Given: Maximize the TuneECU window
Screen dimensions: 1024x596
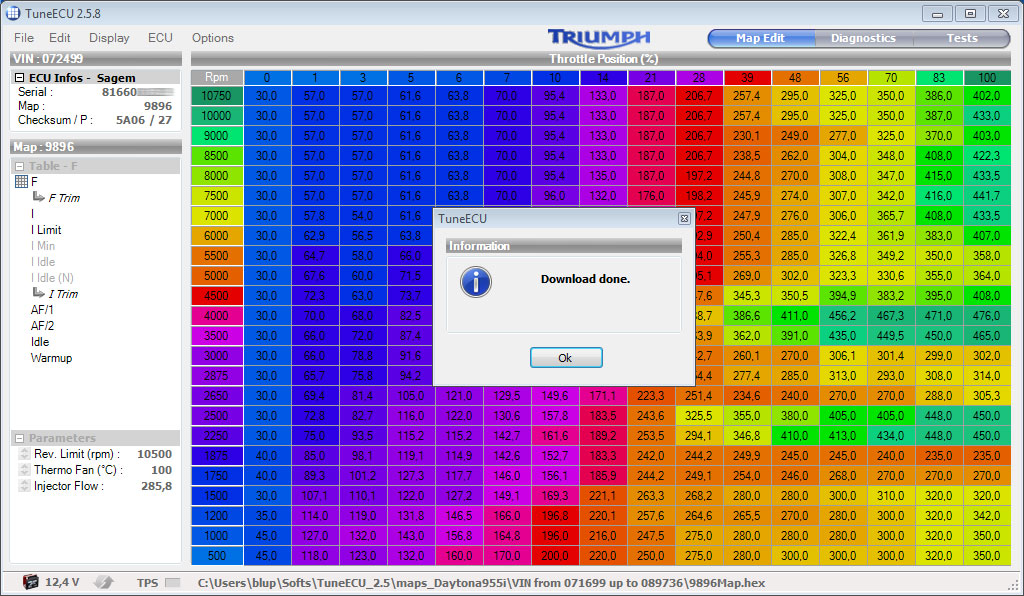Looking at the screenshot, I should [970, 13].
